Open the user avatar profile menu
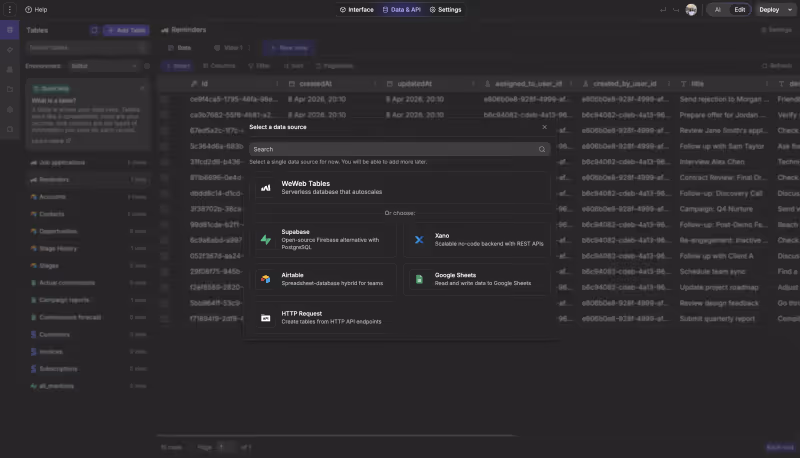This screenshot has width=800, height=458. pyautogui.click(x=691, y=10)
